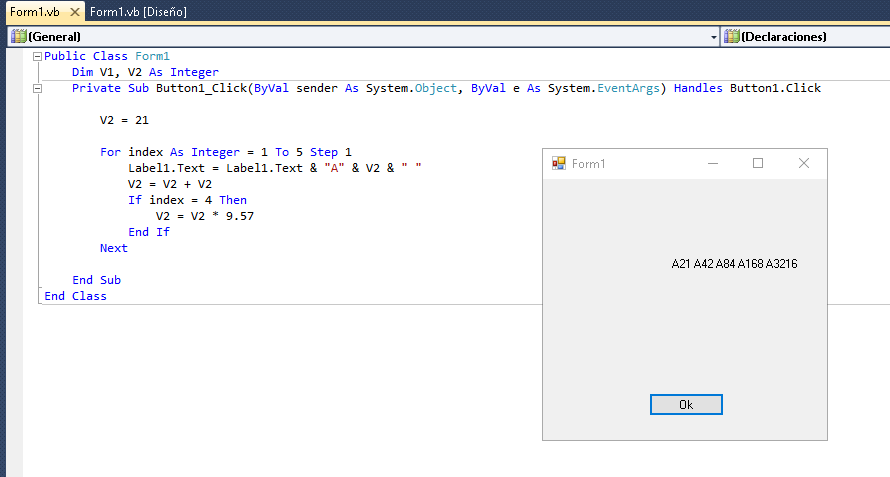Click the label showing A21 A42 A84
Screen dimensions: 890x477
(734, 264)
